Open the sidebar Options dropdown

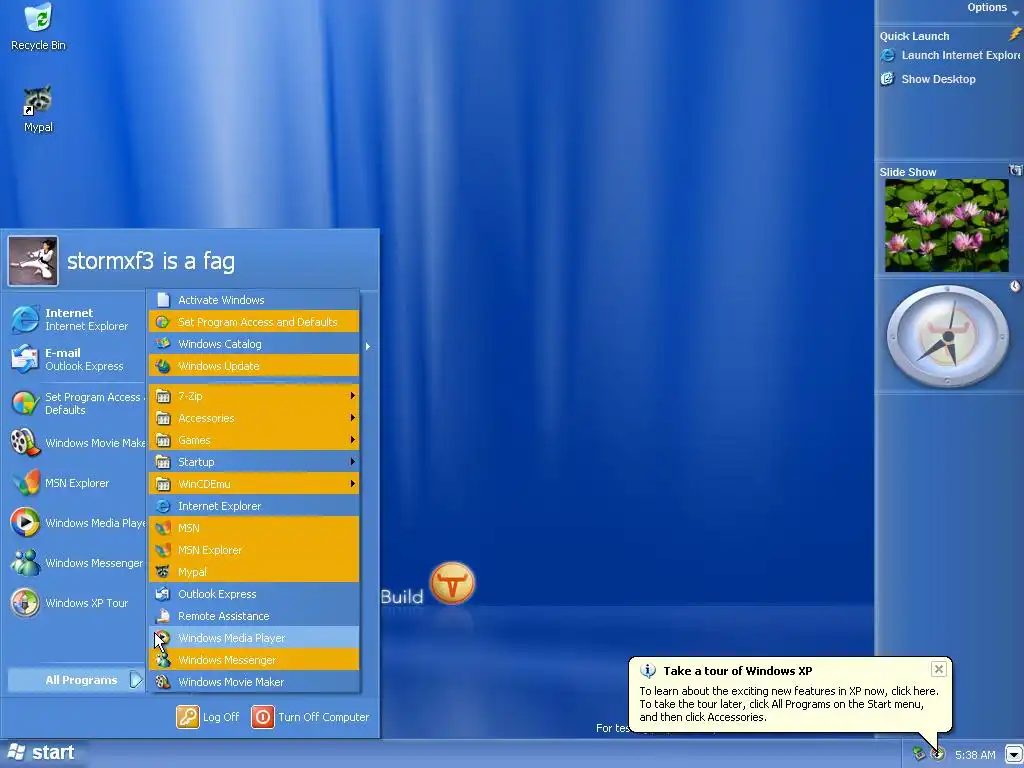point(993,8)
